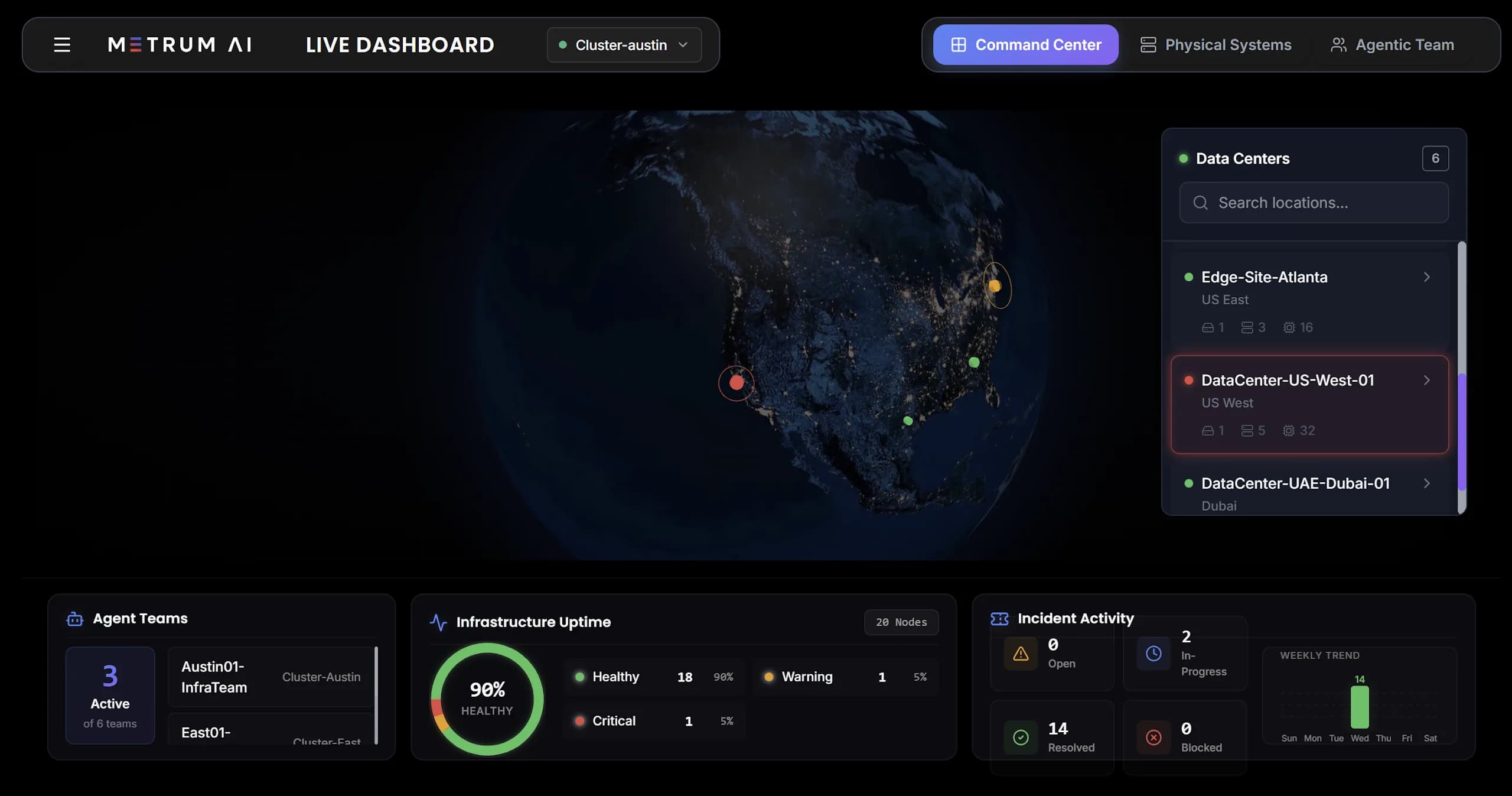Click the search magnifier in Data Centers panel
This screenshot has height=796, width=1512.
[x=1200, y=203]
